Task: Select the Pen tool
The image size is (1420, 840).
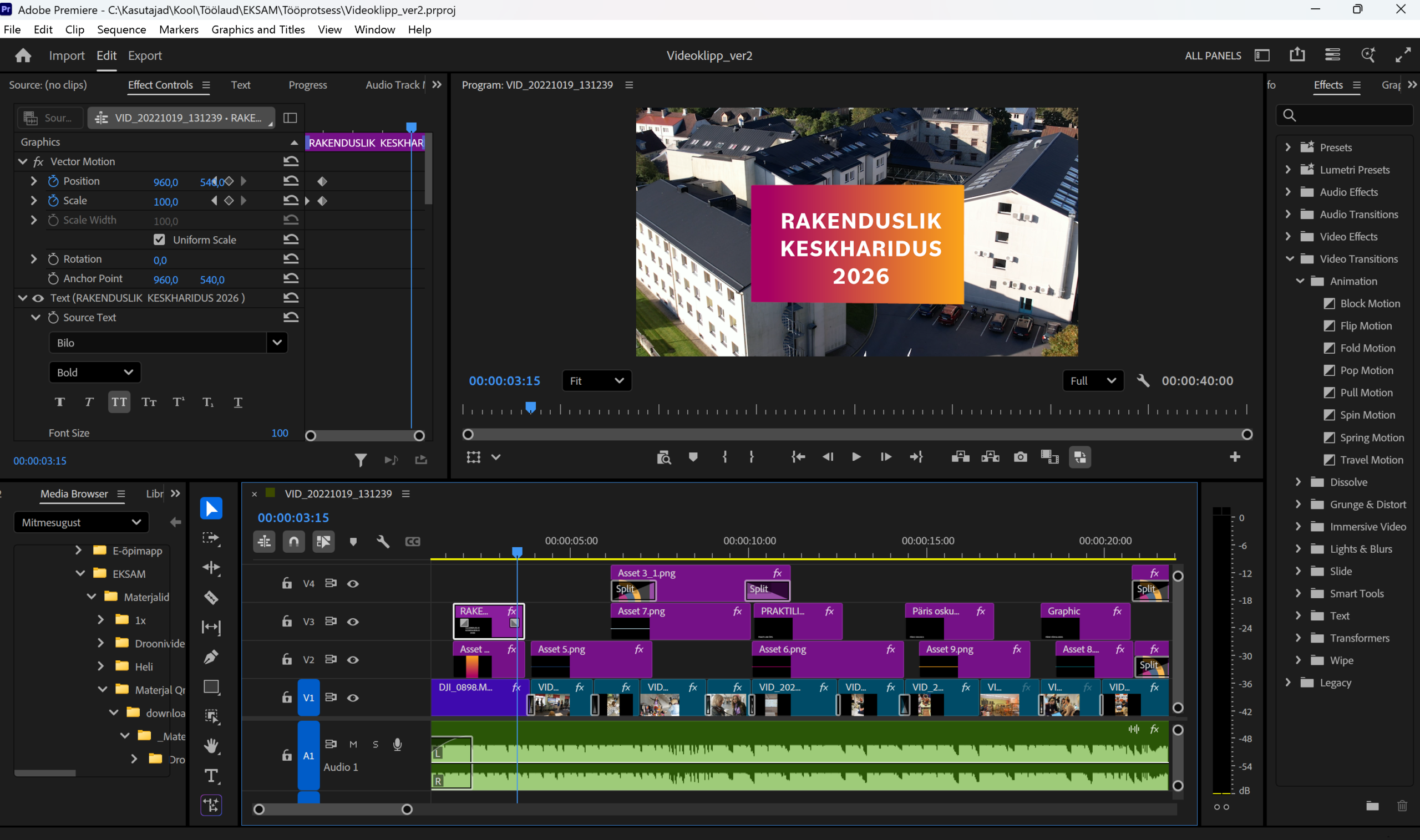Action: click(211, 656)
